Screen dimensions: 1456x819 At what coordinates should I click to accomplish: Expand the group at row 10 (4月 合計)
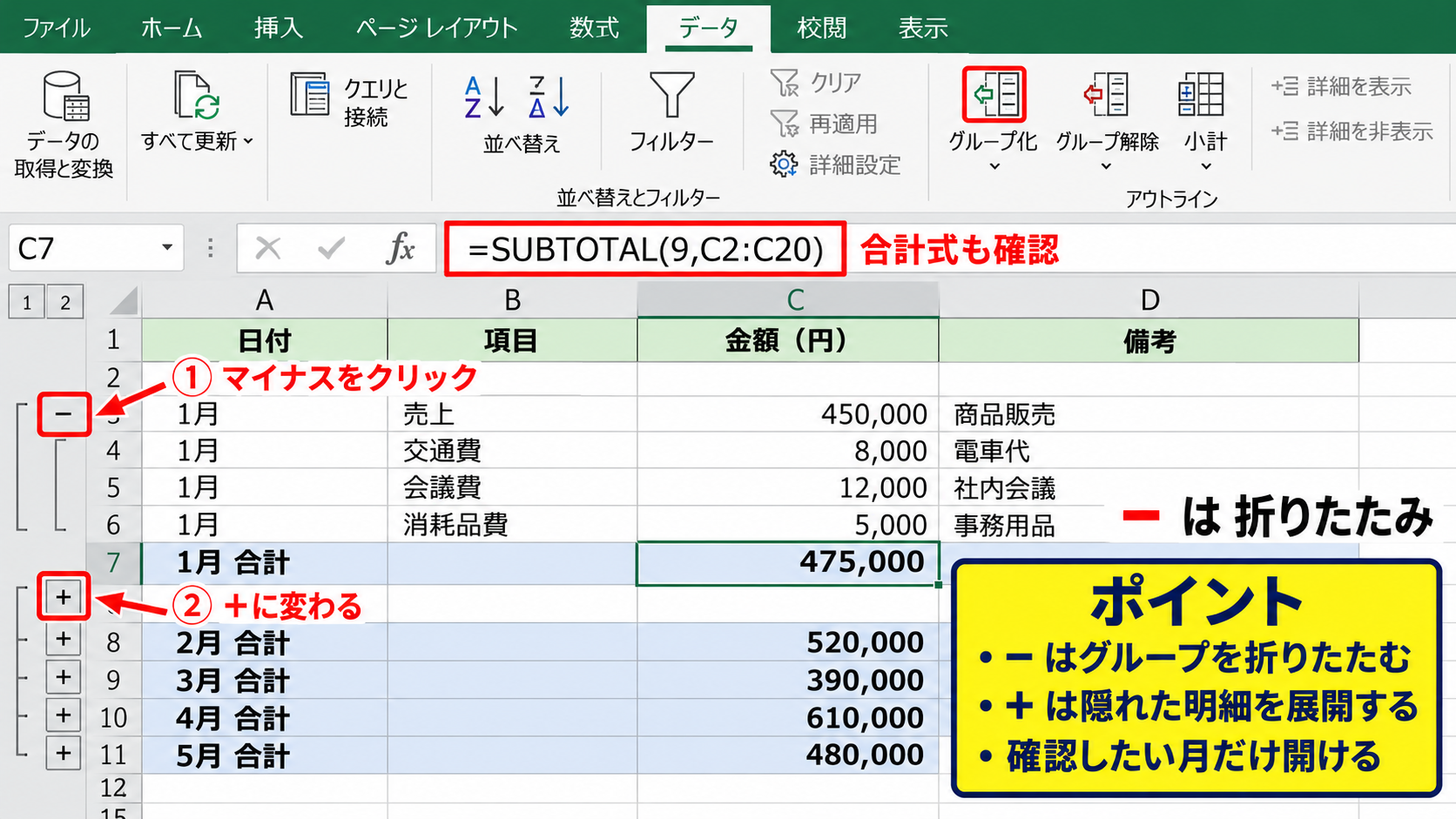pyautogui.click(x=64, y=715)
